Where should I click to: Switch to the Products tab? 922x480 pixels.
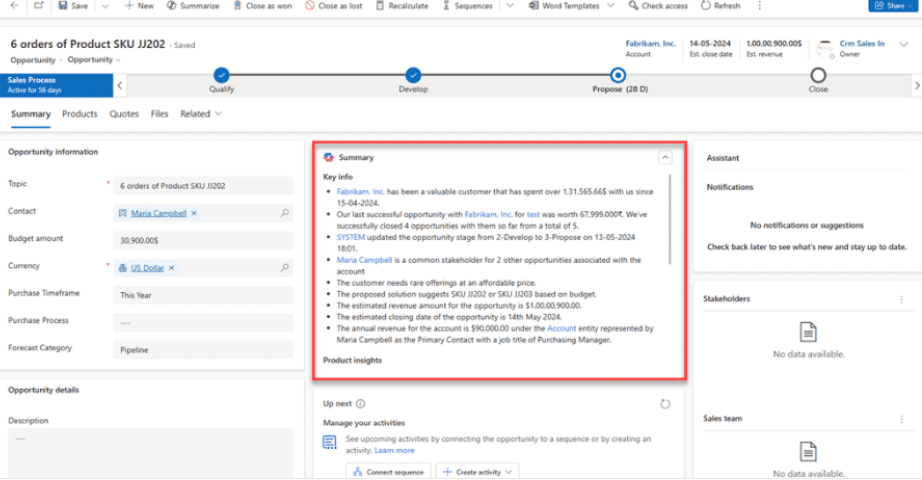coord(79,114)
